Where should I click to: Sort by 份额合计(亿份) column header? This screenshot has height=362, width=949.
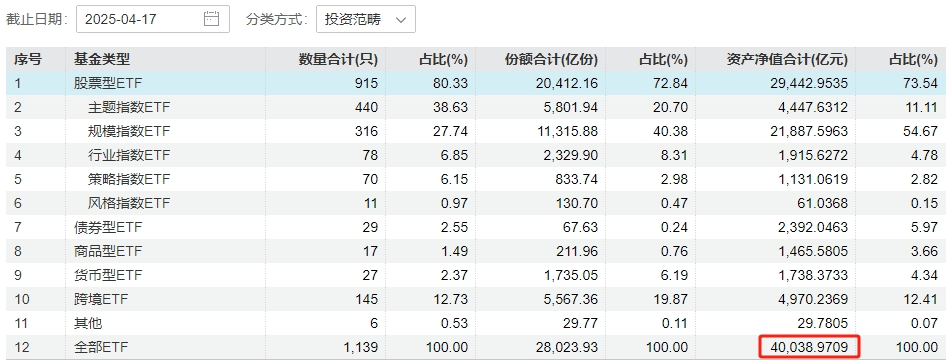pos(551,59)
